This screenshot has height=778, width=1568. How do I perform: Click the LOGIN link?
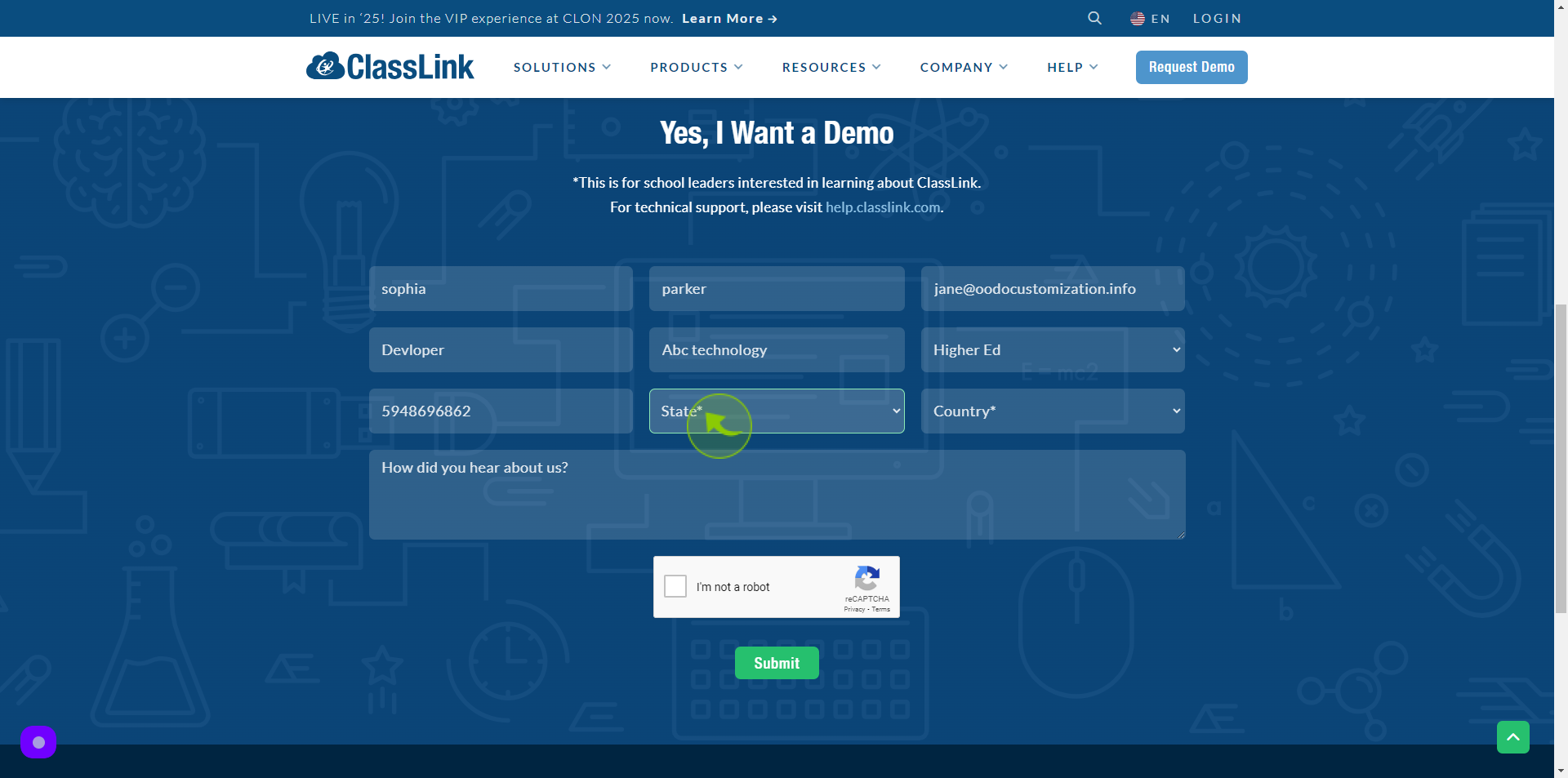[1217, 18]
